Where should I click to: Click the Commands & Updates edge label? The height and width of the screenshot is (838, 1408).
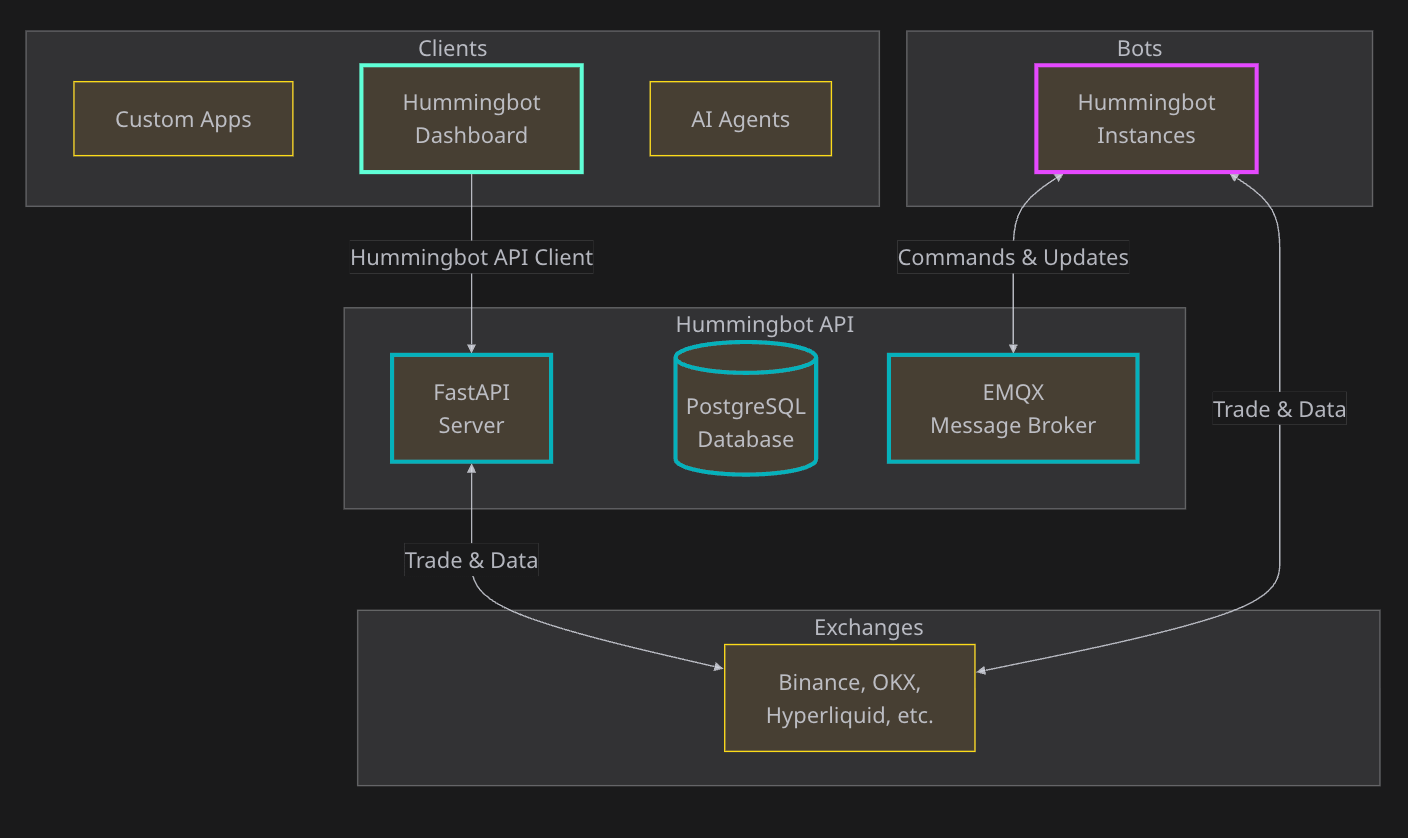pos(1013,257)
